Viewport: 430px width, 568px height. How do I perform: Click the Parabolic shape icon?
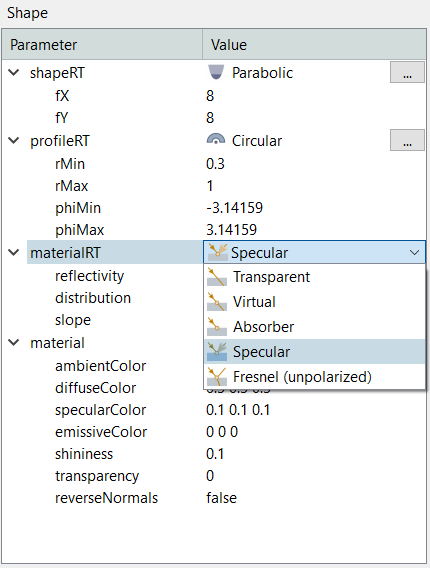click(216, 72)
